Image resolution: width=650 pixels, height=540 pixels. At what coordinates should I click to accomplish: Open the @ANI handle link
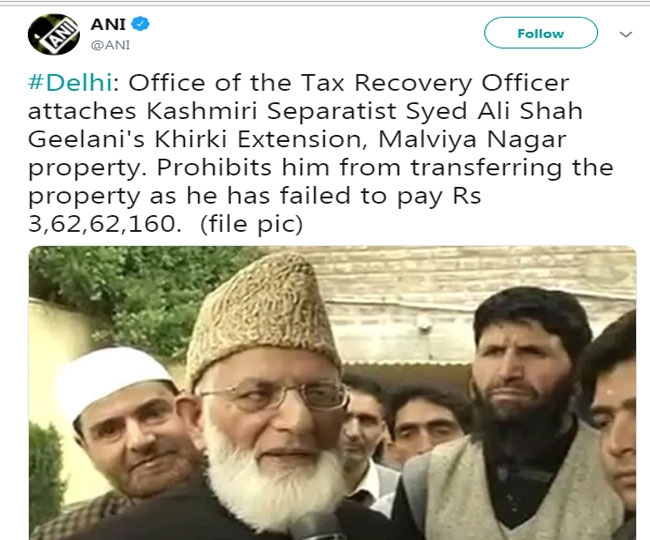click(x=110, y=45)
